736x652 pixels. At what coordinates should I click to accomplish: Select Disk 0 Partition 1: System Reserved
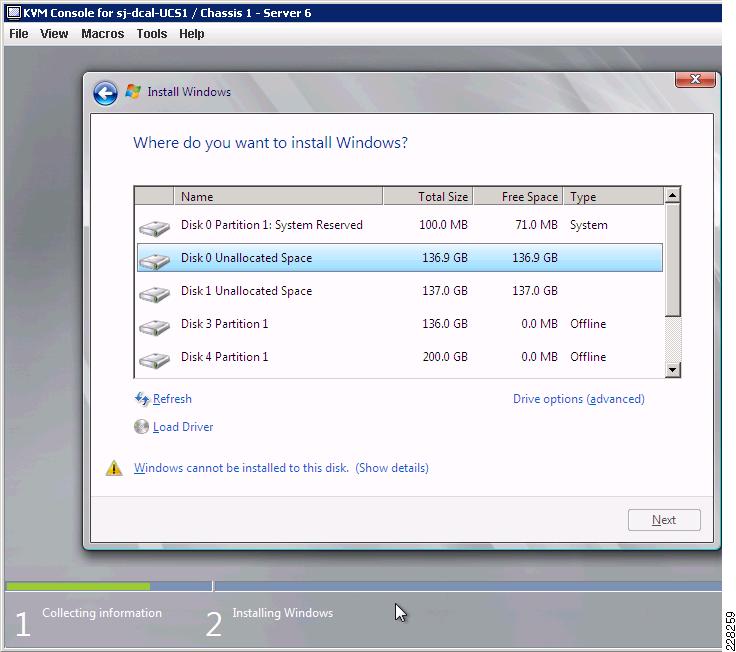coord(400,225)
